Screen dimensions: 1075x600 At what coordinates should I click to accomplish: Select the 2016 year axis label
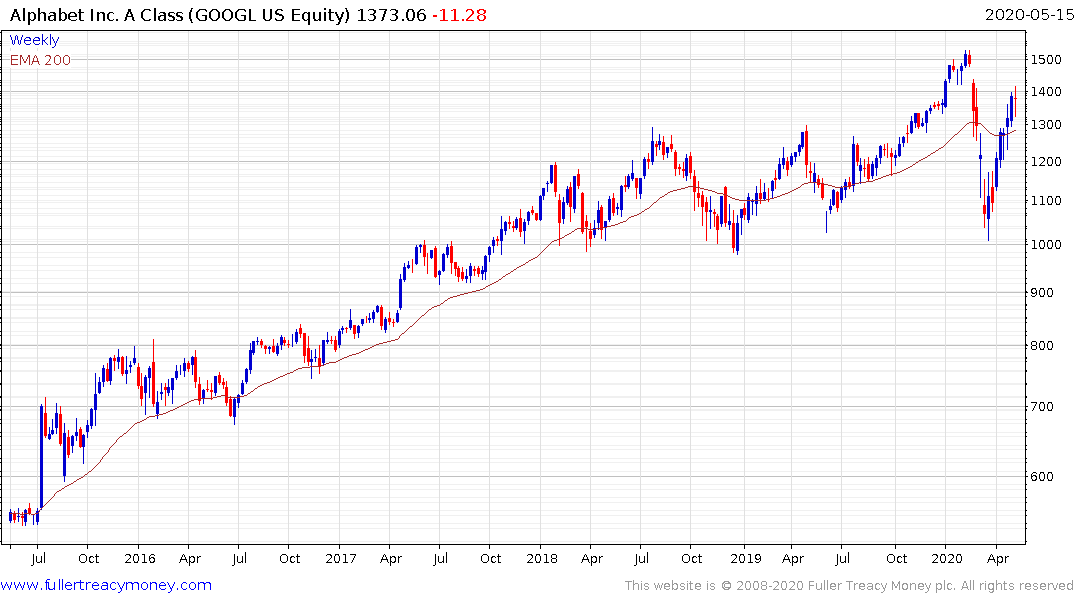point(140,558)
